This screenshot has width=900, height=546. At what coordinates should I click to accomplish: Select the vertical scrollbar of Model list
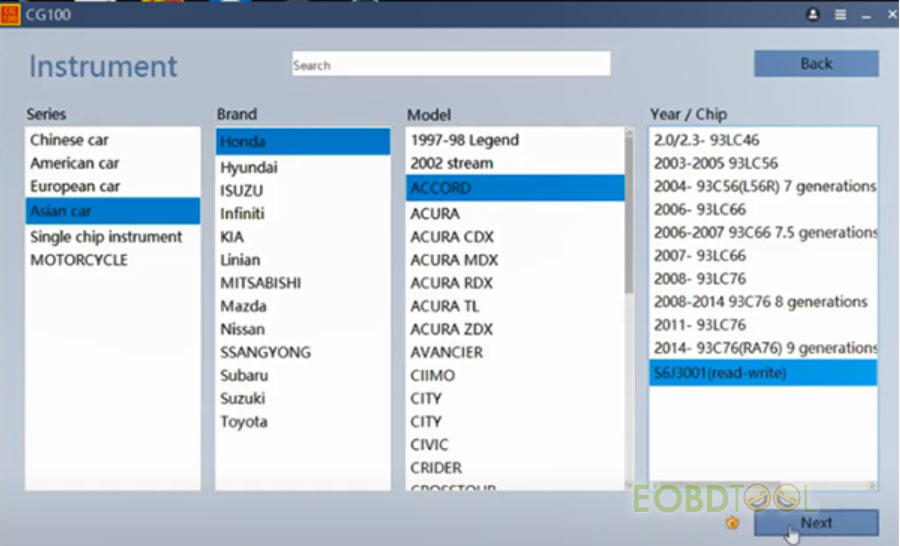(x=629, y=215)
